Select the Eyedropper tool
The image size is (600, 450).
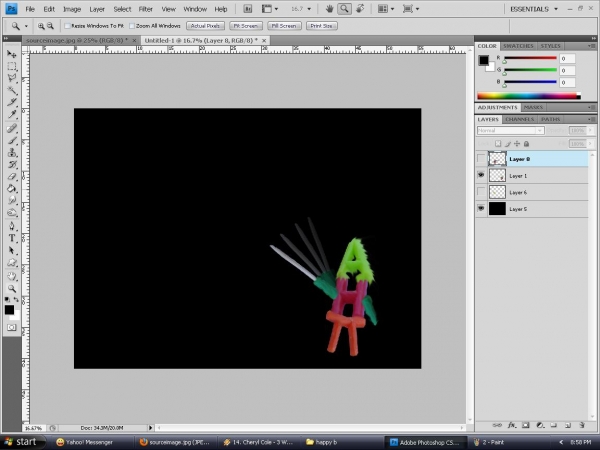(12, 114)
